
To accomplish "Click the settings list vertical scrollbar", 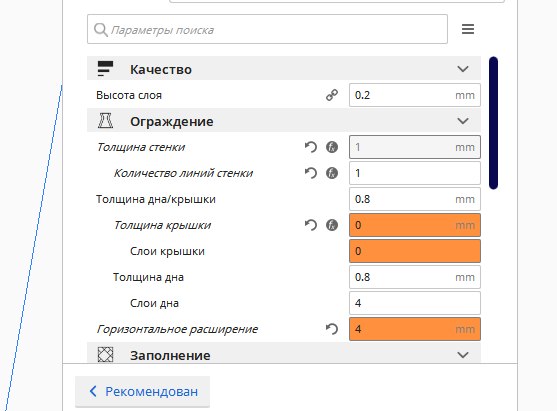I will coord(493,123).
